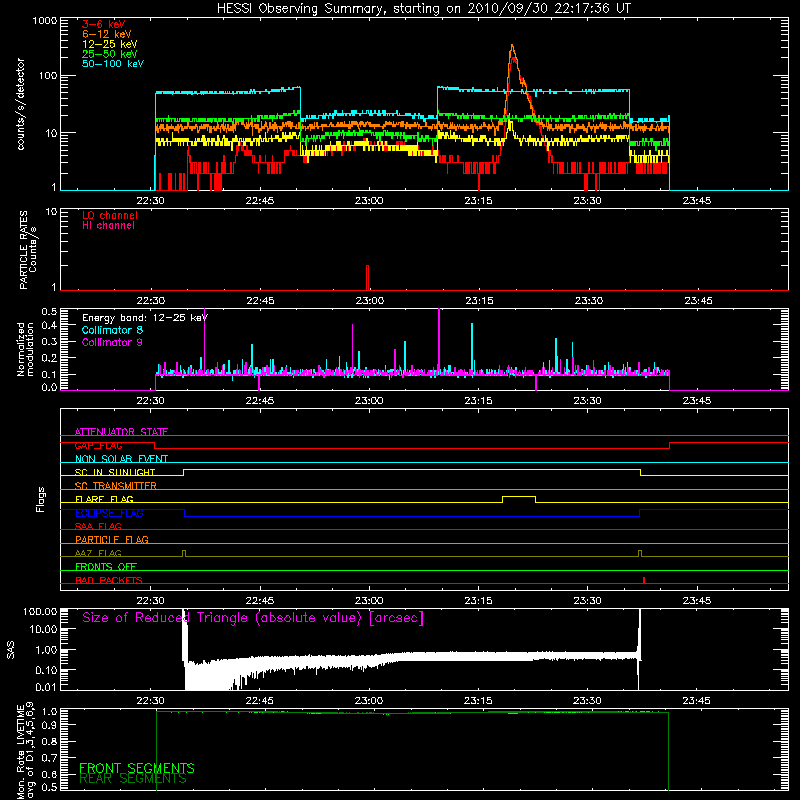Click the particle rate spike near 23:00
800x800 pixels.
[x=367, y=277]
